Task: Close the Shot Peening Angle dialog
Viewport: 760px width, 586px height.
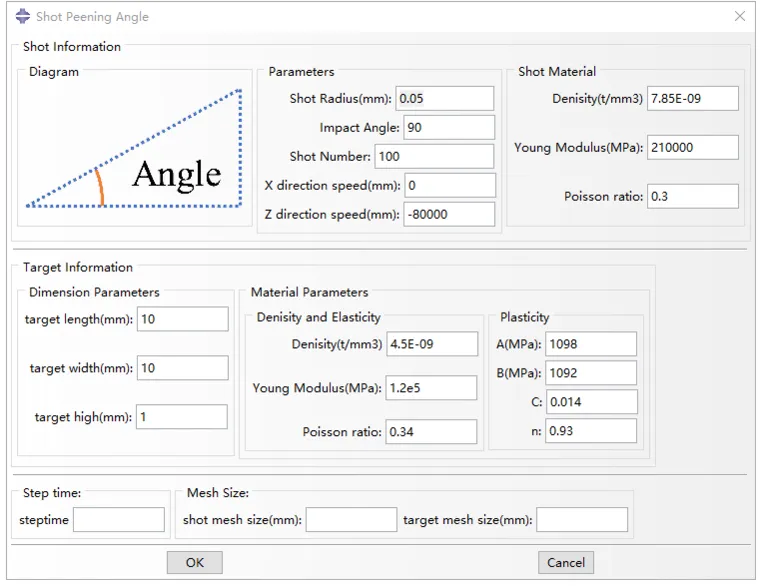Action: [740, 16]
